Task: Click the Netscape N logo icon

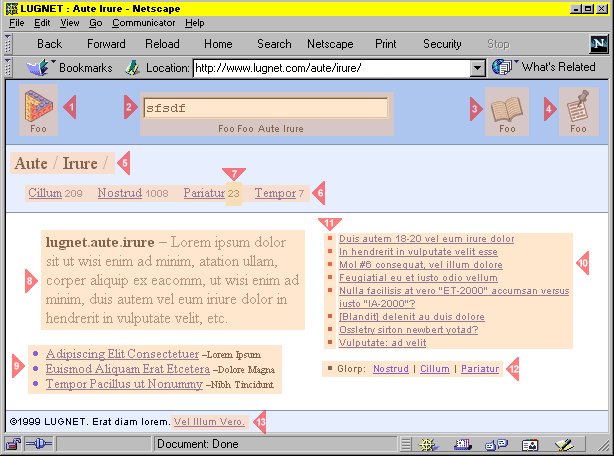Action: (598, 44)
